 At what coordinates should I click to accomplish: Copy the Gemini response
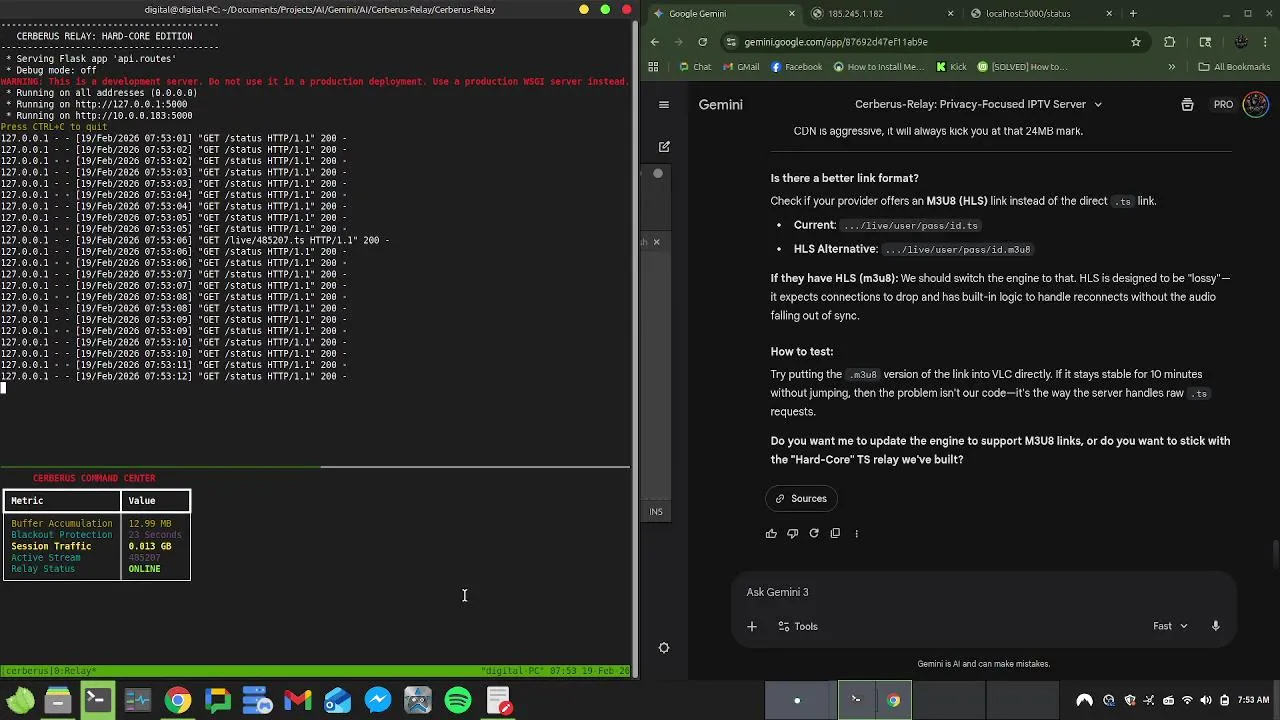[835, 533]
